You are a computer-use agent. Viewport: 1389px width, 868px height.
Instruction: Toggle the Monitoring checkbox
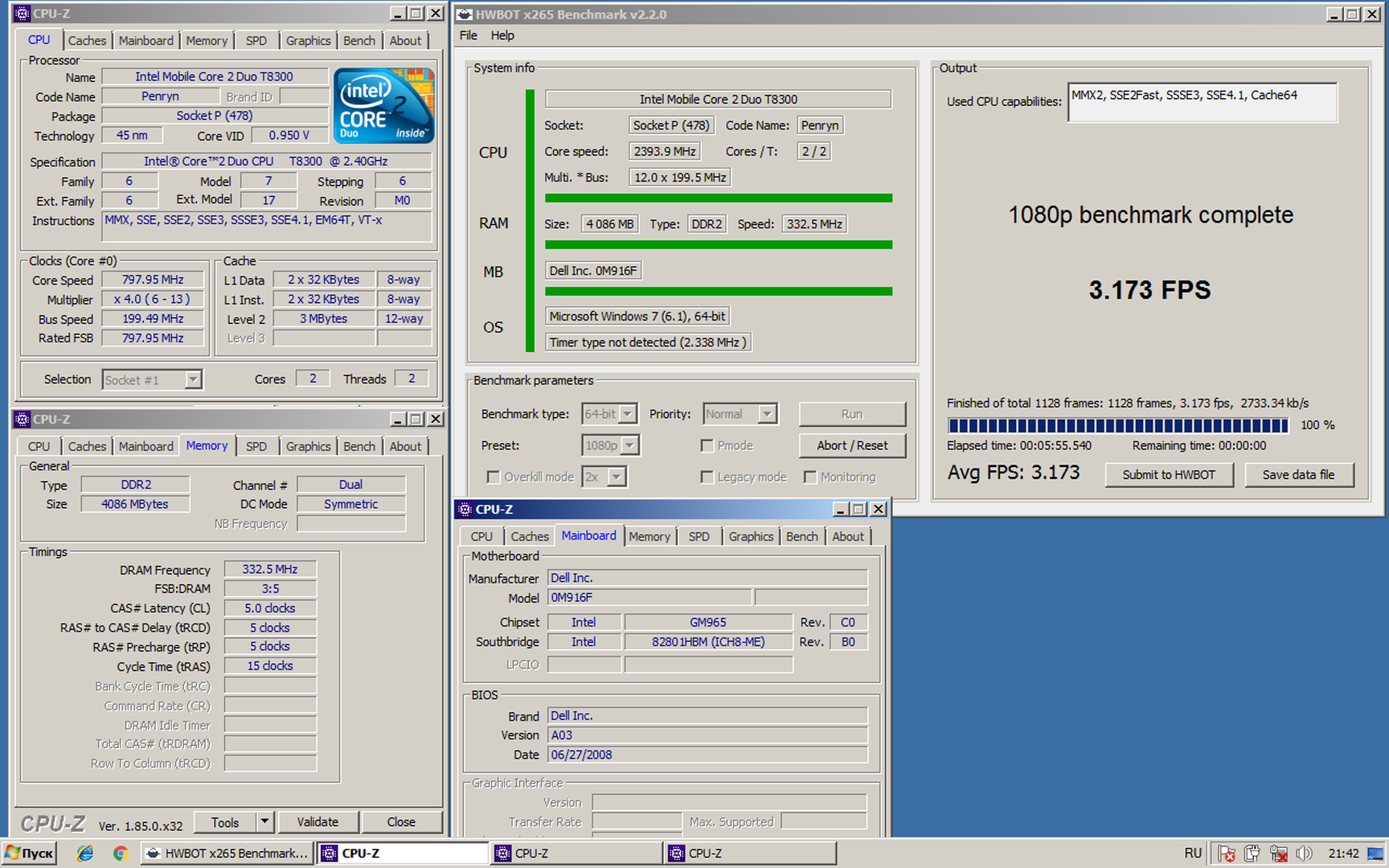point(810,477)
